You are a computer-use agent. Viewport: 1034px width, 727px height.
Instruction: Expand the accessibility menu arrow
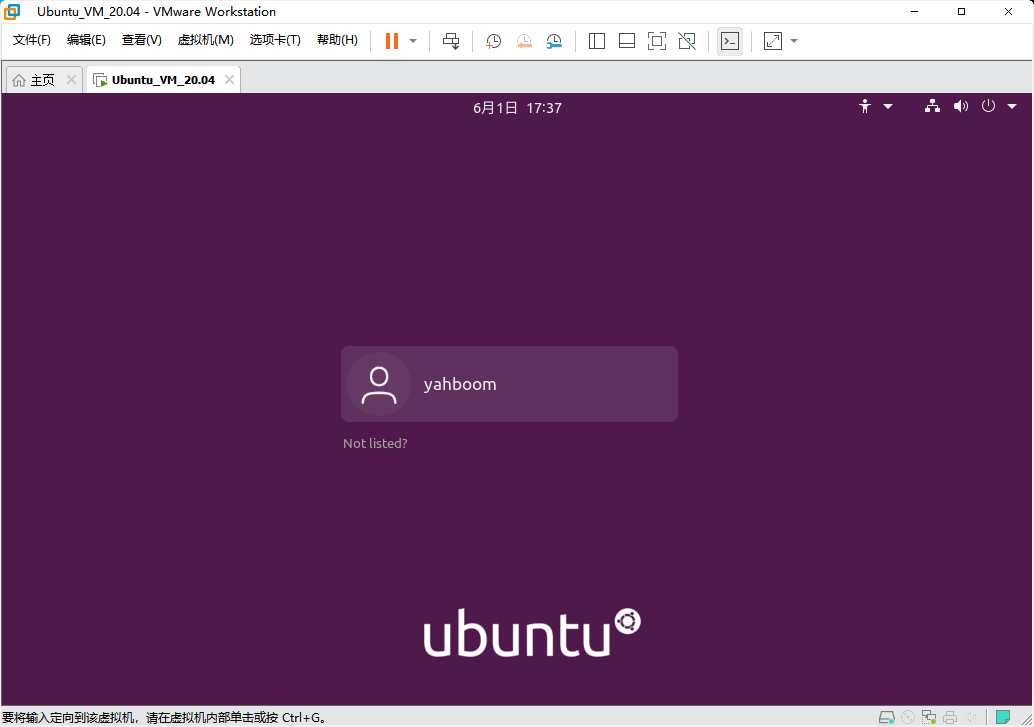(888, 106)
